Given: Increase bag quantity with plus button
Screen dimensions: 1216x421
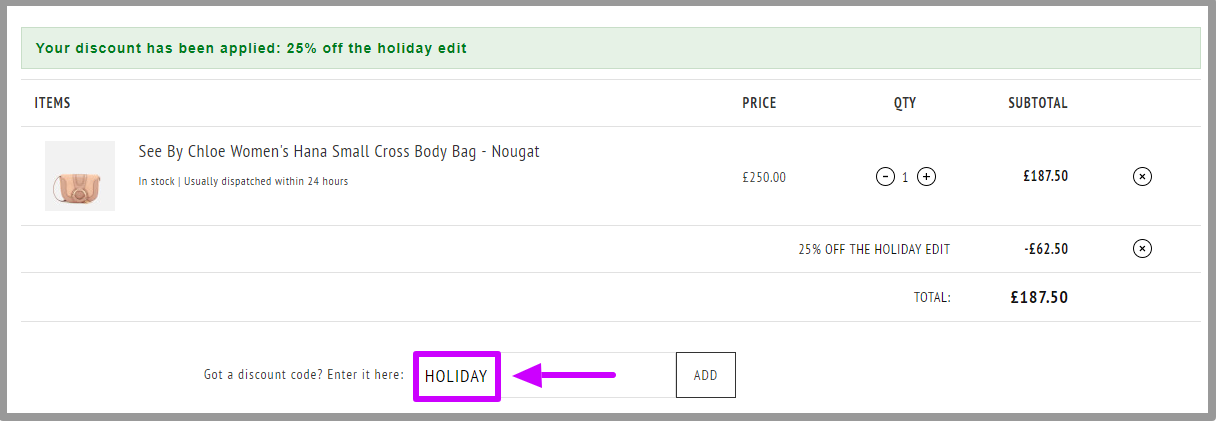Looking at the screenshot, I should coord(927,177).
